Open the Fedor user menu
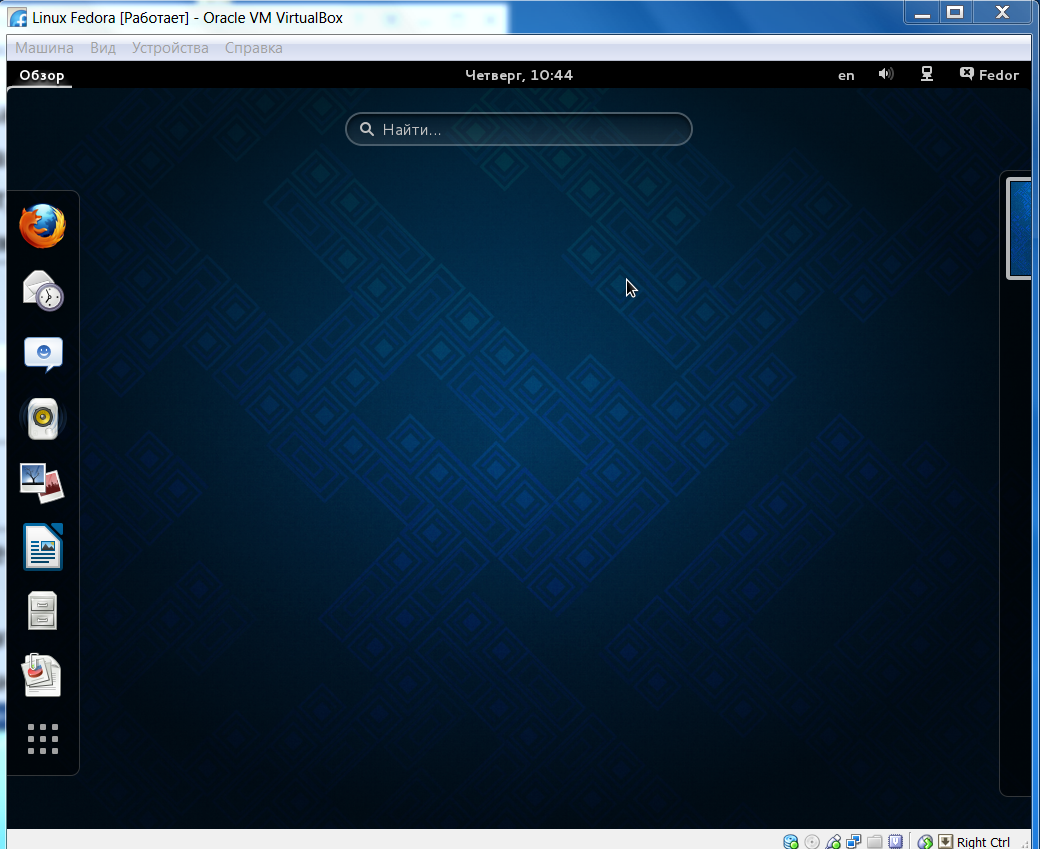This screenshot has height=849, width=1040. point(989,75)
